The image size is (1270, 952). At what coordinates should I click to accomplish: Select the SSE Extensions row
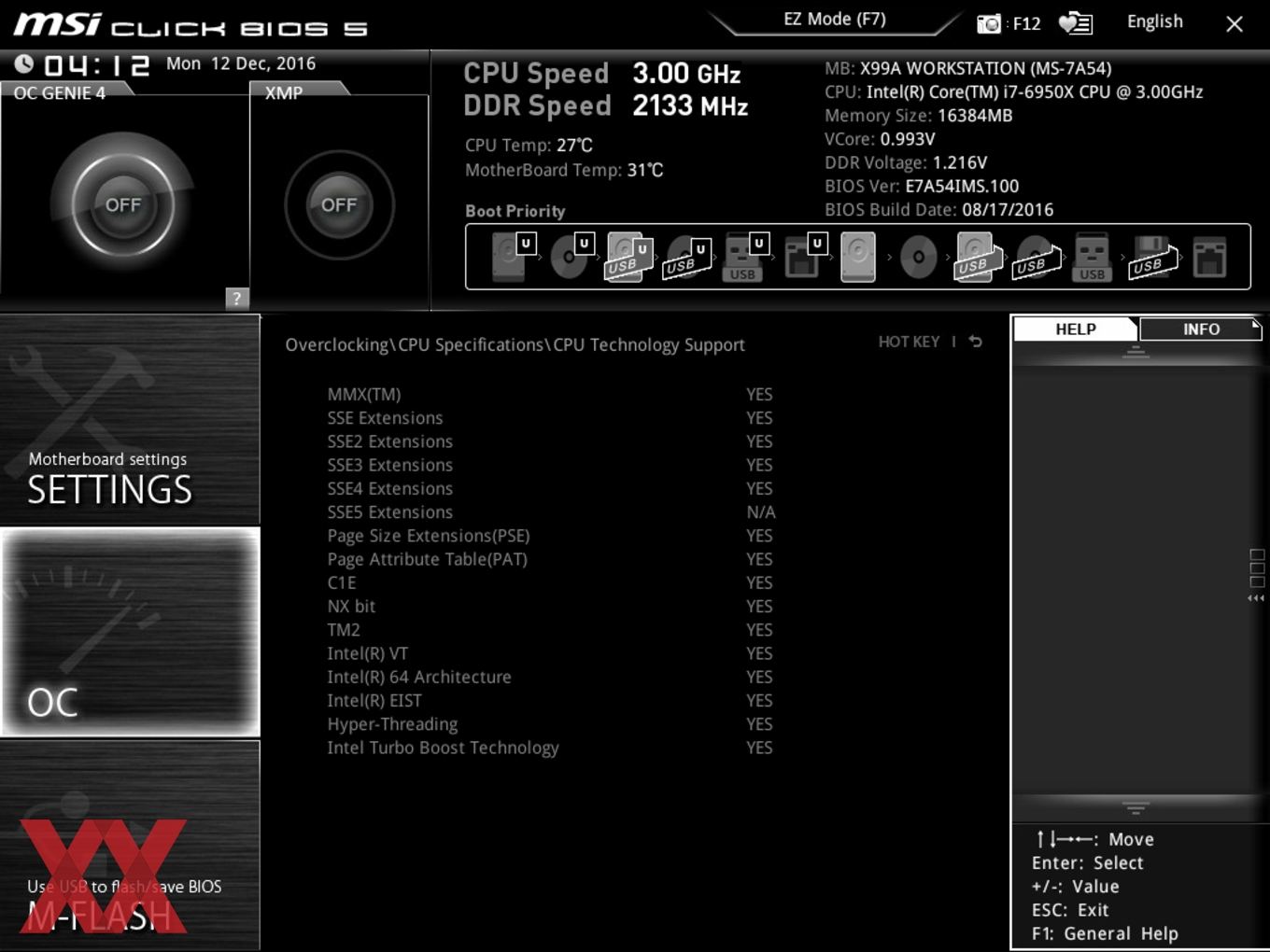[551, 417]
